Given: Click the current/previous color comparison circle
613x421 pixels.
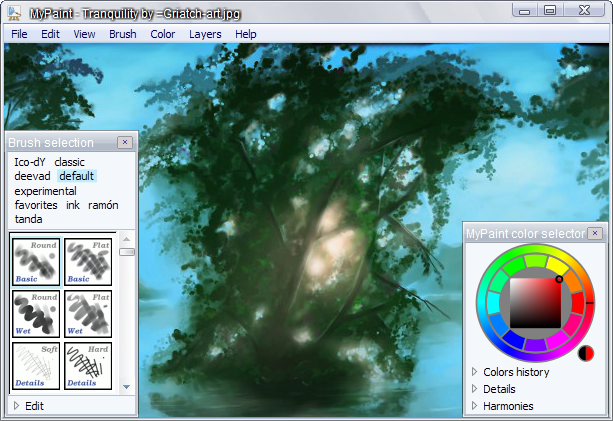Looking at the screenshot, I should [586, 353].
